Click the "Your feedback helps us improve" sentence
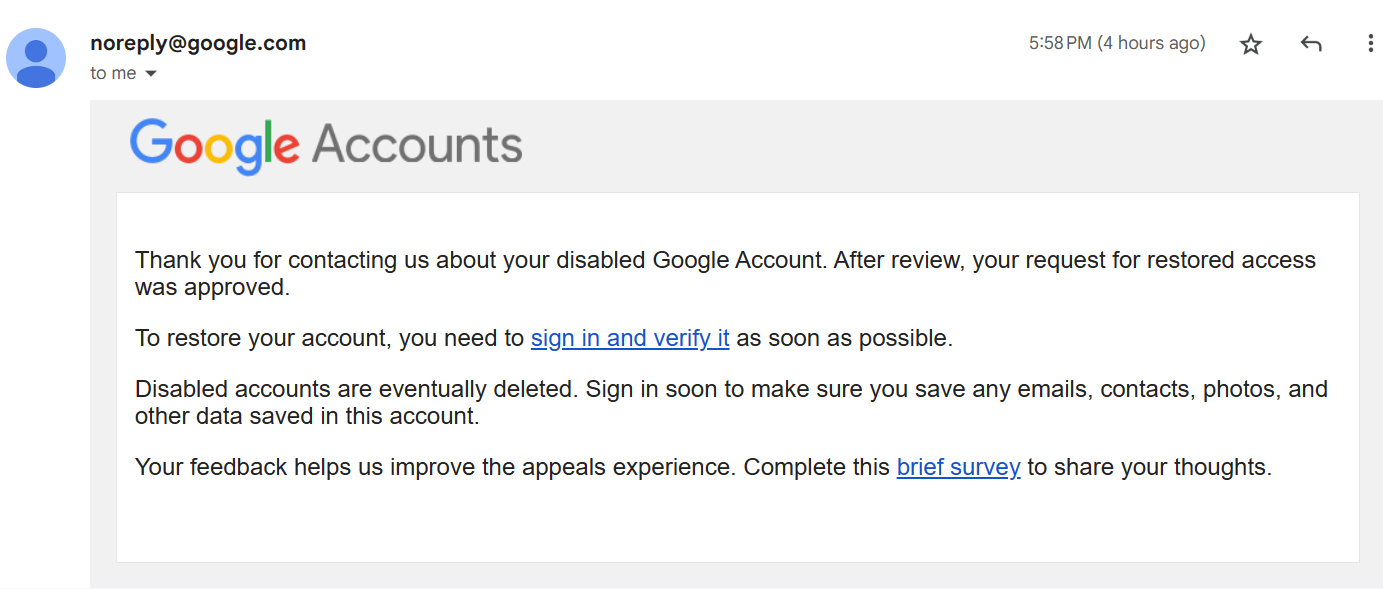 (x=703, y=467)
